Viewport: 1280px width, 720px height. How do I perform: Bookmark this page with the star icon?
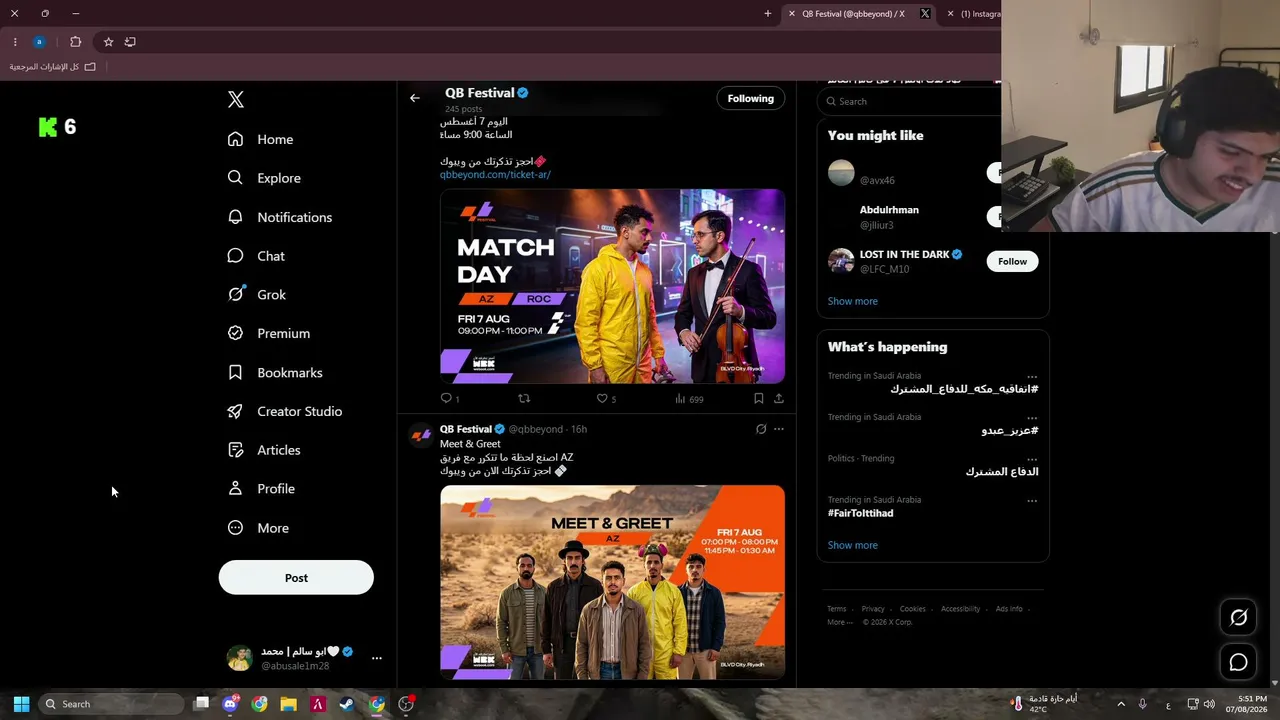coord(108,42)
